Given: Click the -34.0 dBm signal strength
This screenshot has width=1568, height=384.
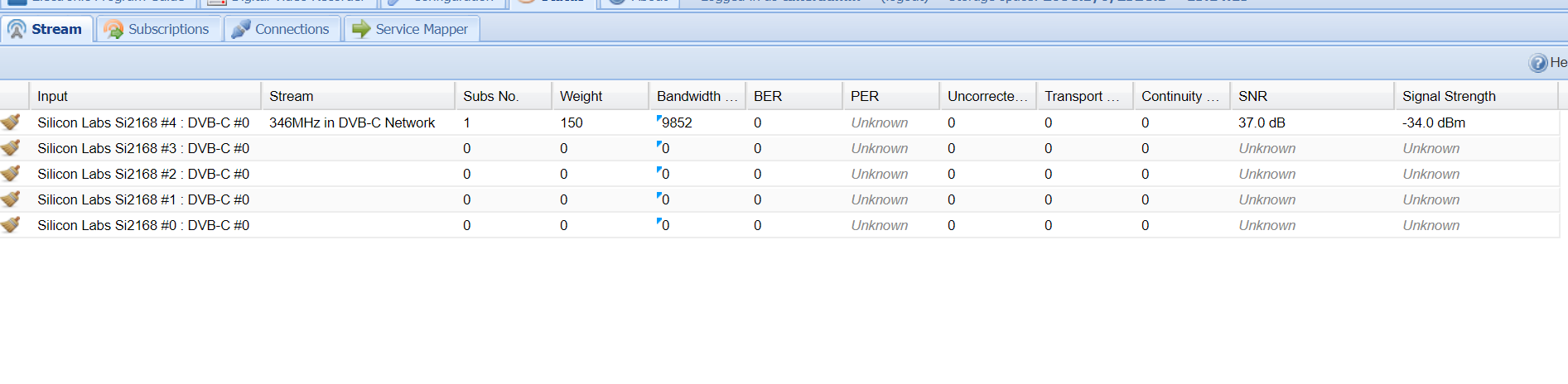Looking at the screenshot, I should click(1434, 122).
